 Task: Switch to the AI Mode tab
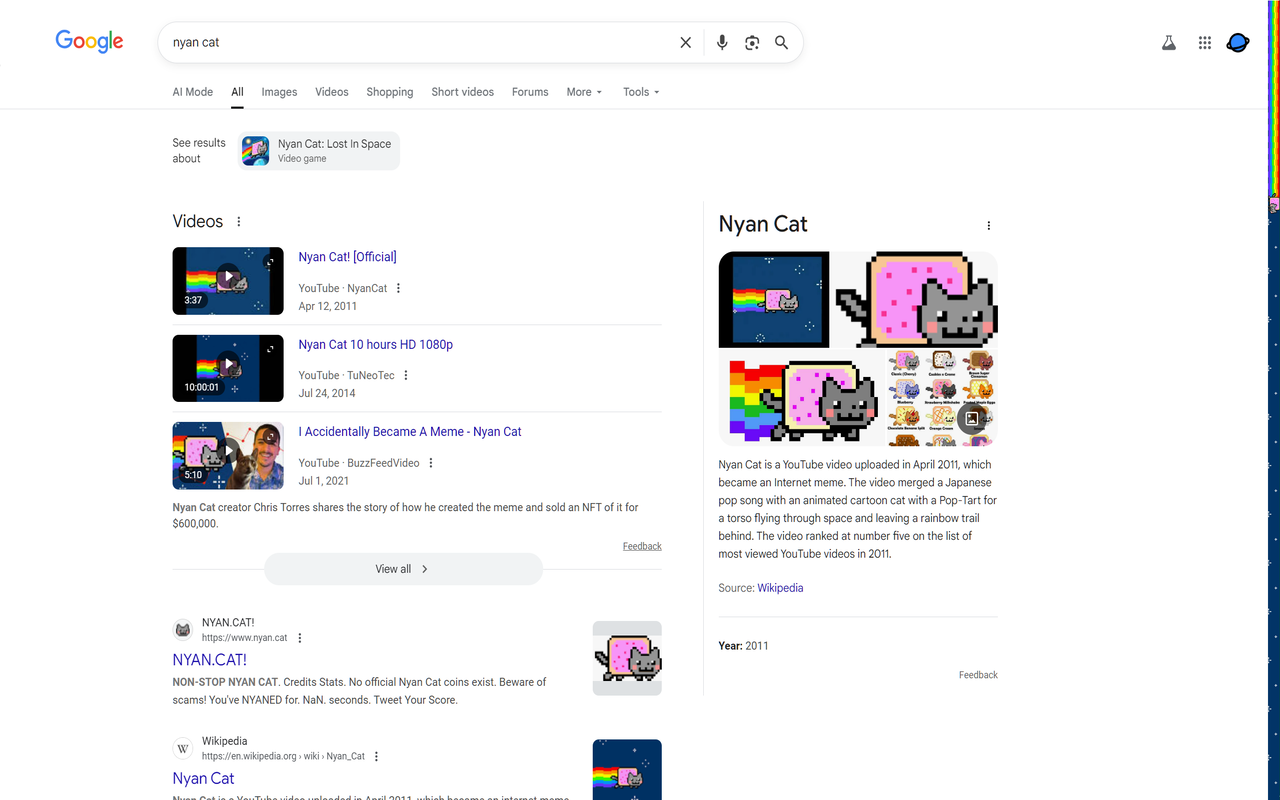coord(193,92)
